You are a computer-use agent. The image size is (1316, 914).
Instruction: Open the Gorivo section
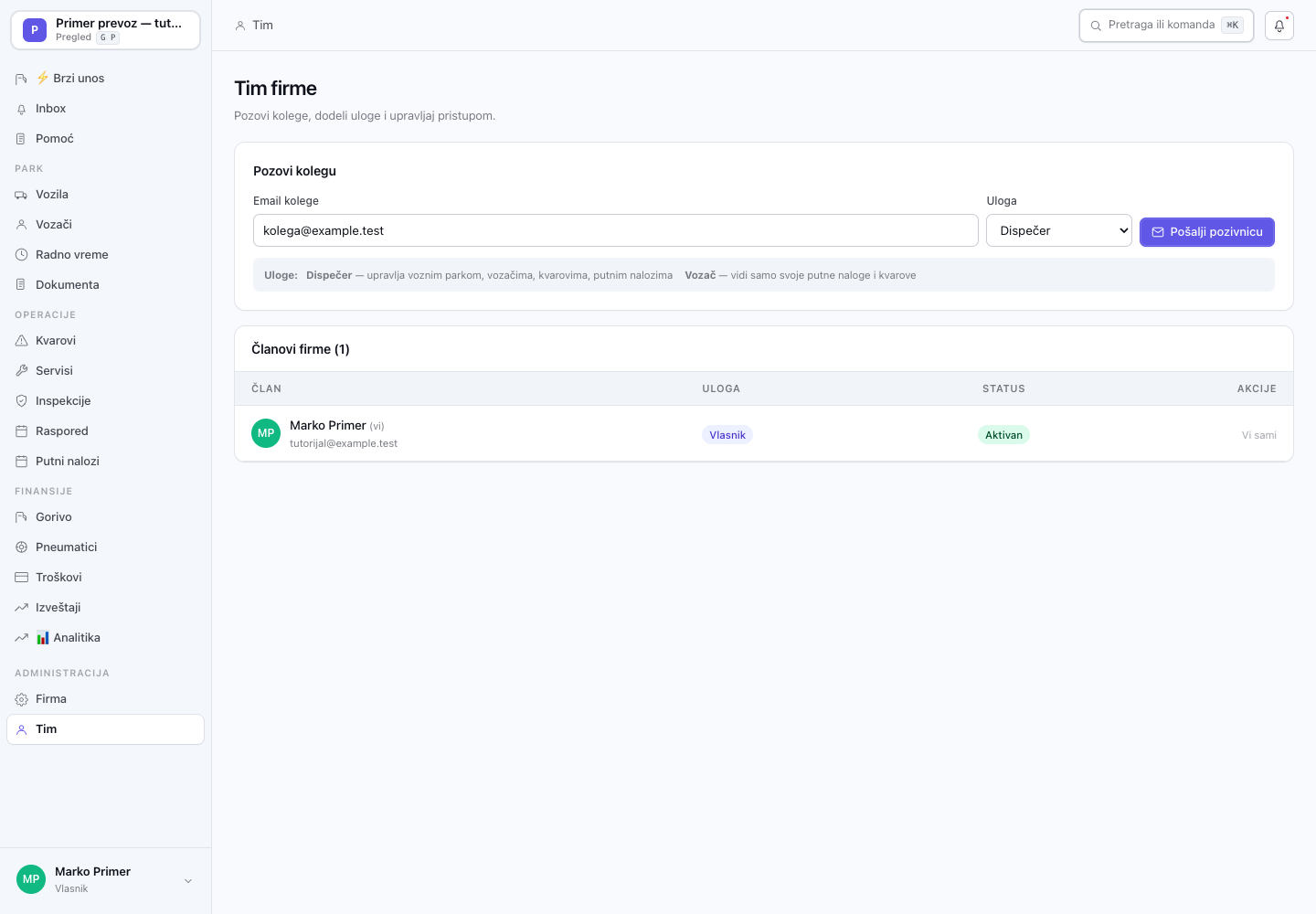click(105, 517)
